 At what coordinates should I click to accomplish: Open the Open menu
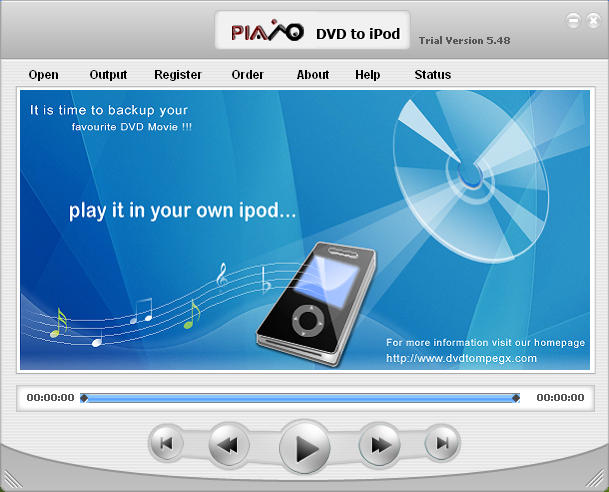click(x=44, y=75)
